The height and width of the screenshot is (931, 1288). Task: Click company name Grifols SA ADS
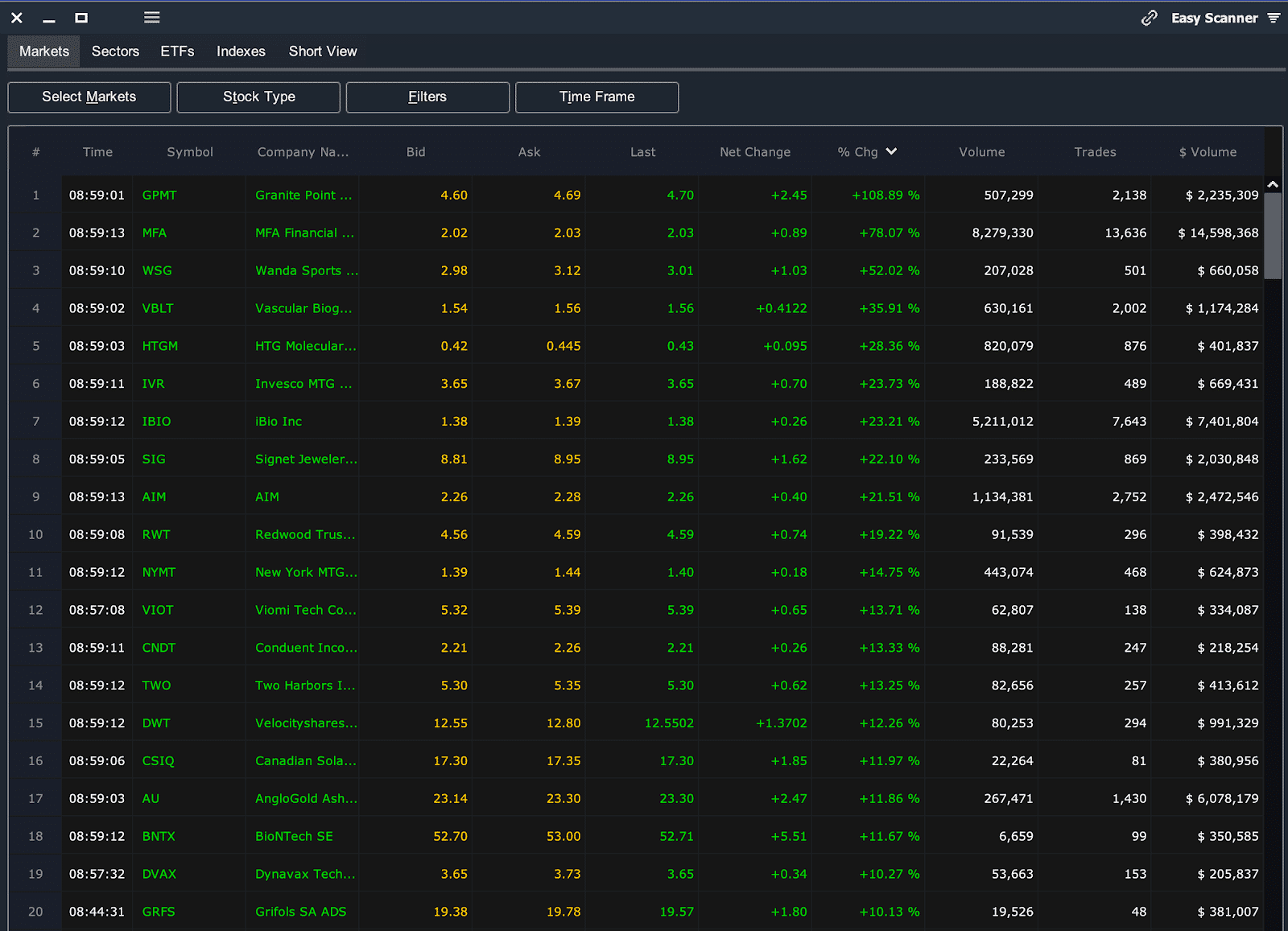[x=300, y=912]
